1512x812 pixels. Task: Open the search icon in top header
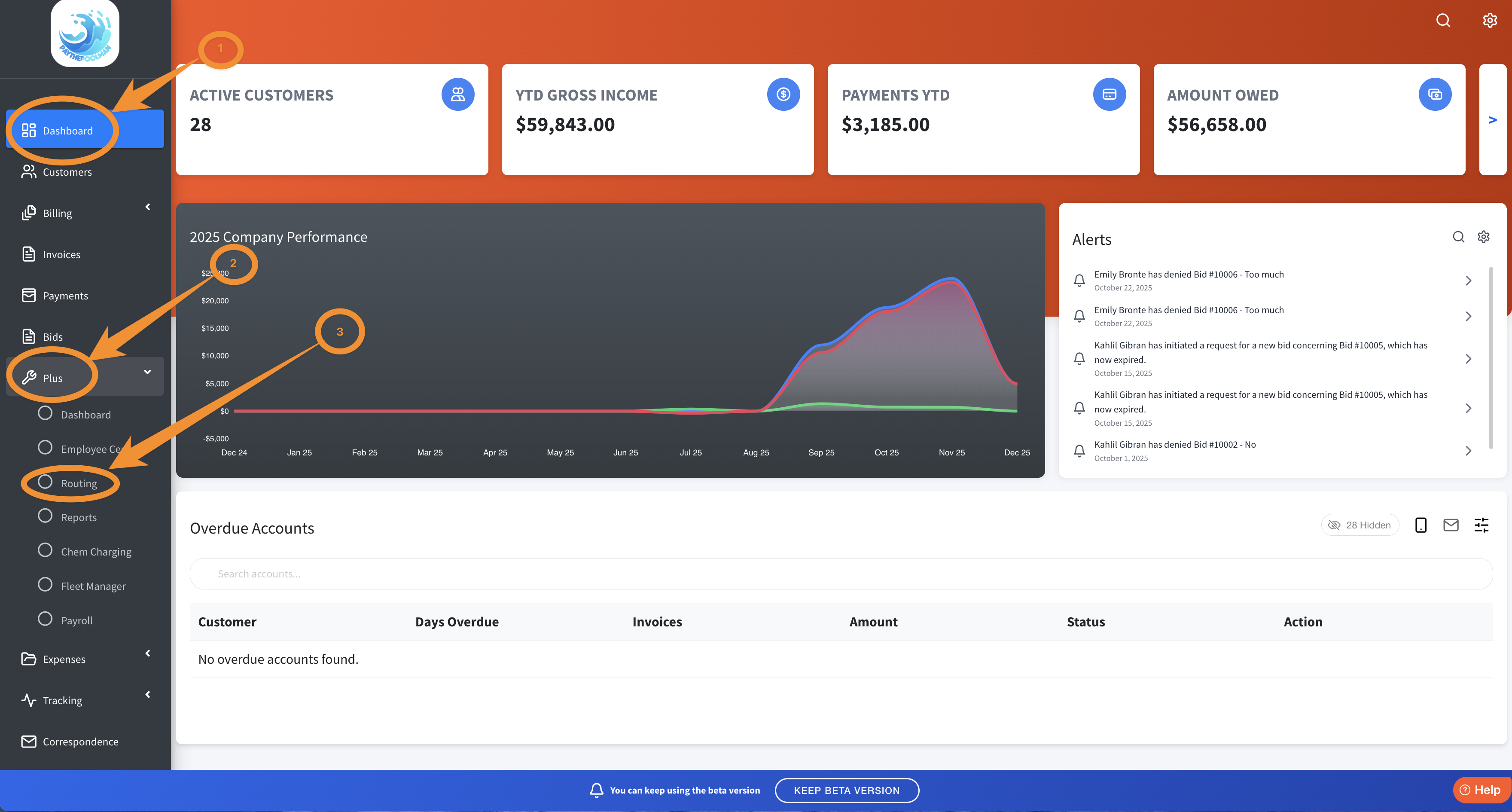coord(1443,21)
